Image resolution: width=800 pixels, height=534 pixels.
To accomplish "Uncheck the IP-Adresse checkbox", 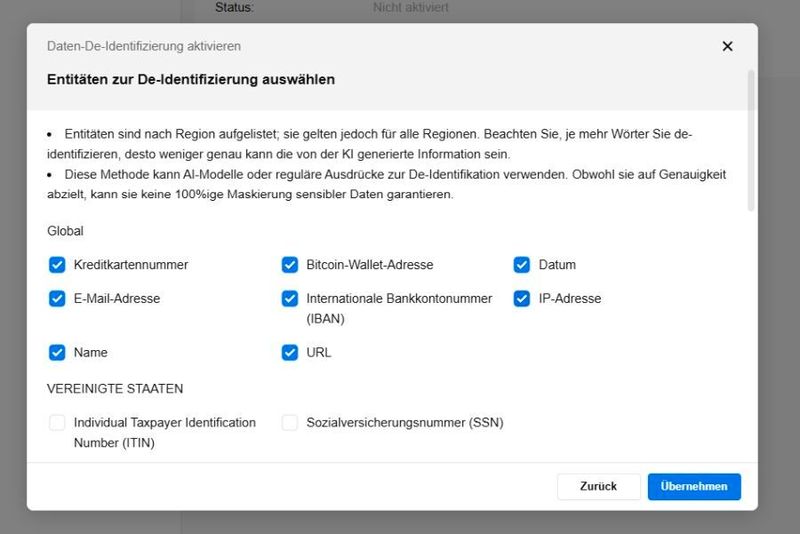I will [x=522, y=298].
